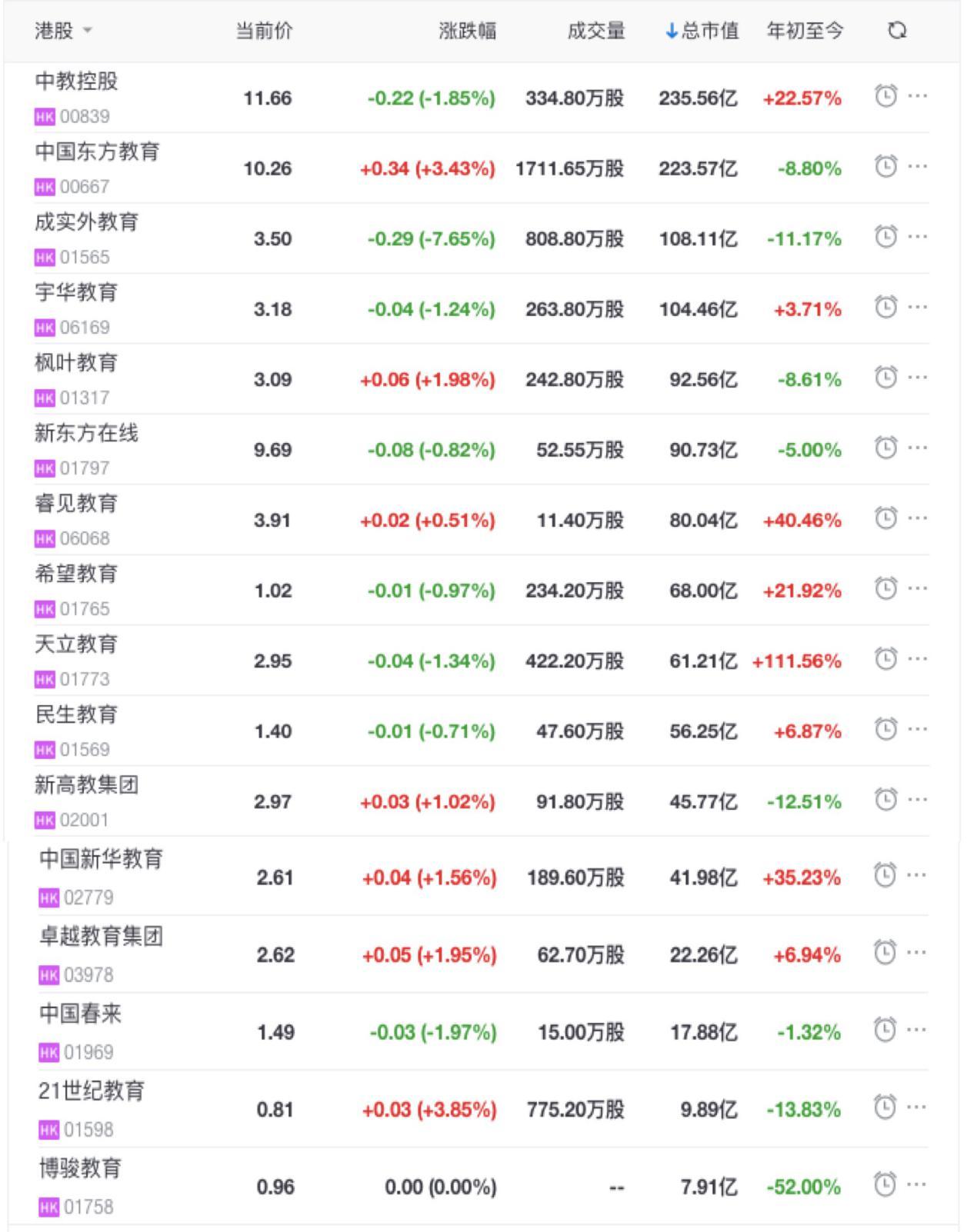Set price alert for 天立教育

point(885,659)
